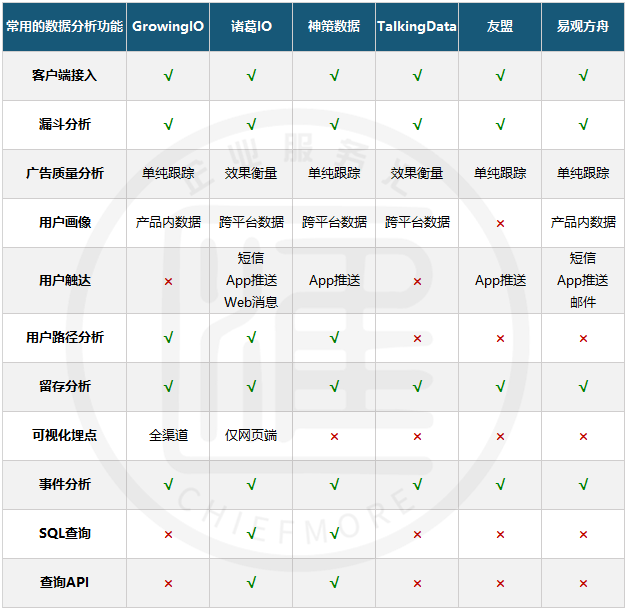Click the green check for 神策数据 用户路径分析
627x610 pixels.
point(334,338)
